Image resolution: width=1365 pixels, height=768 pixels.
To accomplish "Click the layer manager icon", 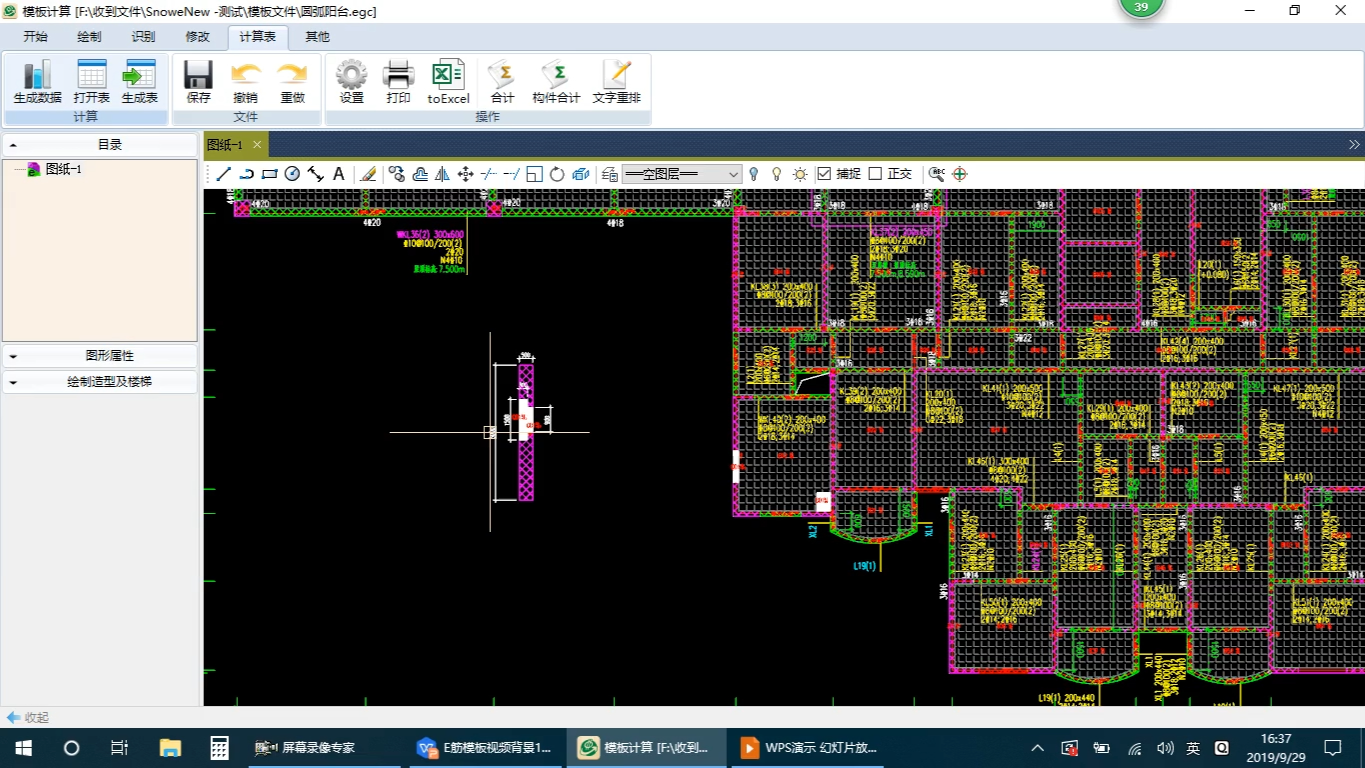I will pyautogui.click(x=609, y=174).
